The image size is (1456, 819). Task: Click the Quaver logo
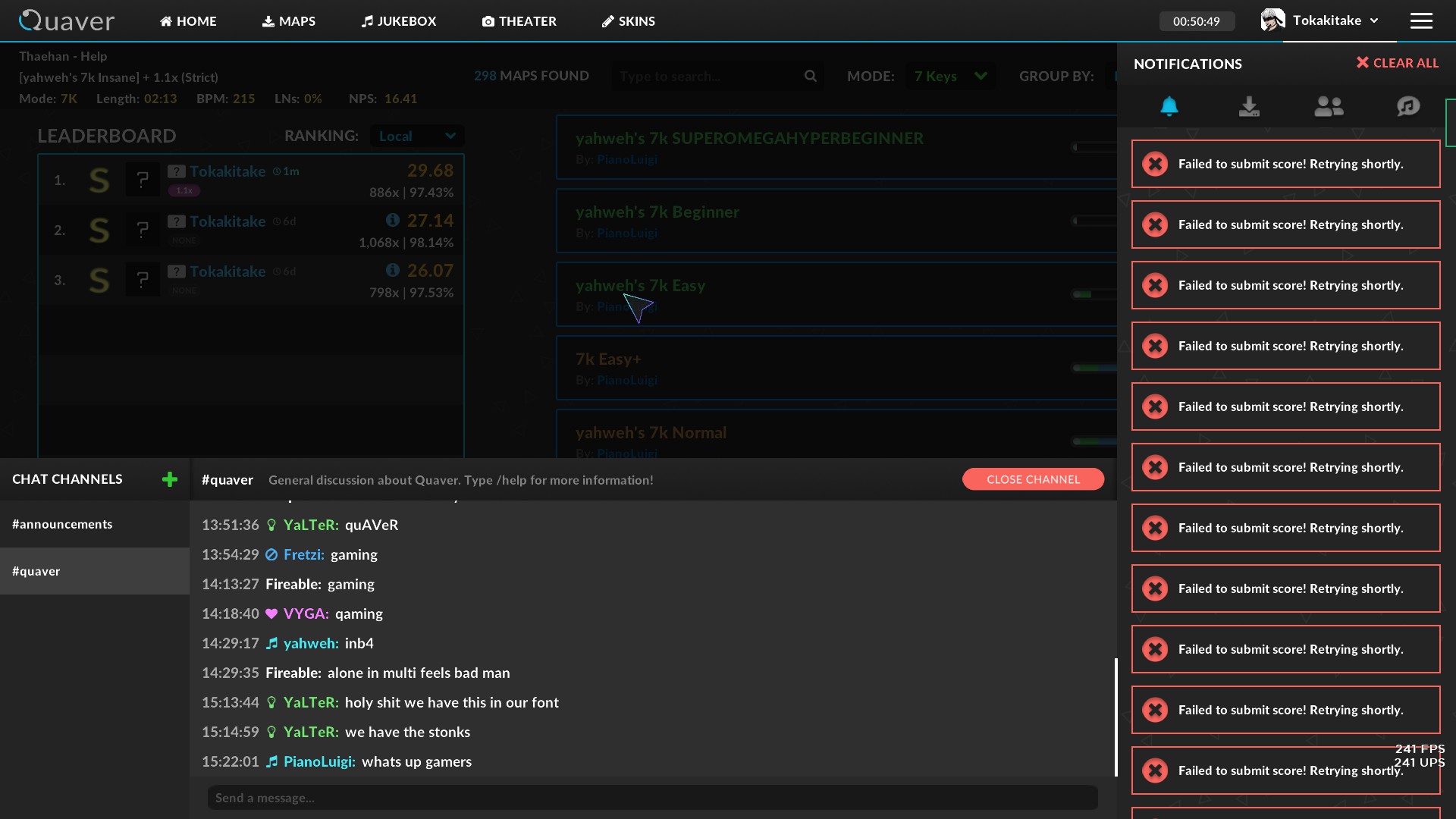coord(67,20)
